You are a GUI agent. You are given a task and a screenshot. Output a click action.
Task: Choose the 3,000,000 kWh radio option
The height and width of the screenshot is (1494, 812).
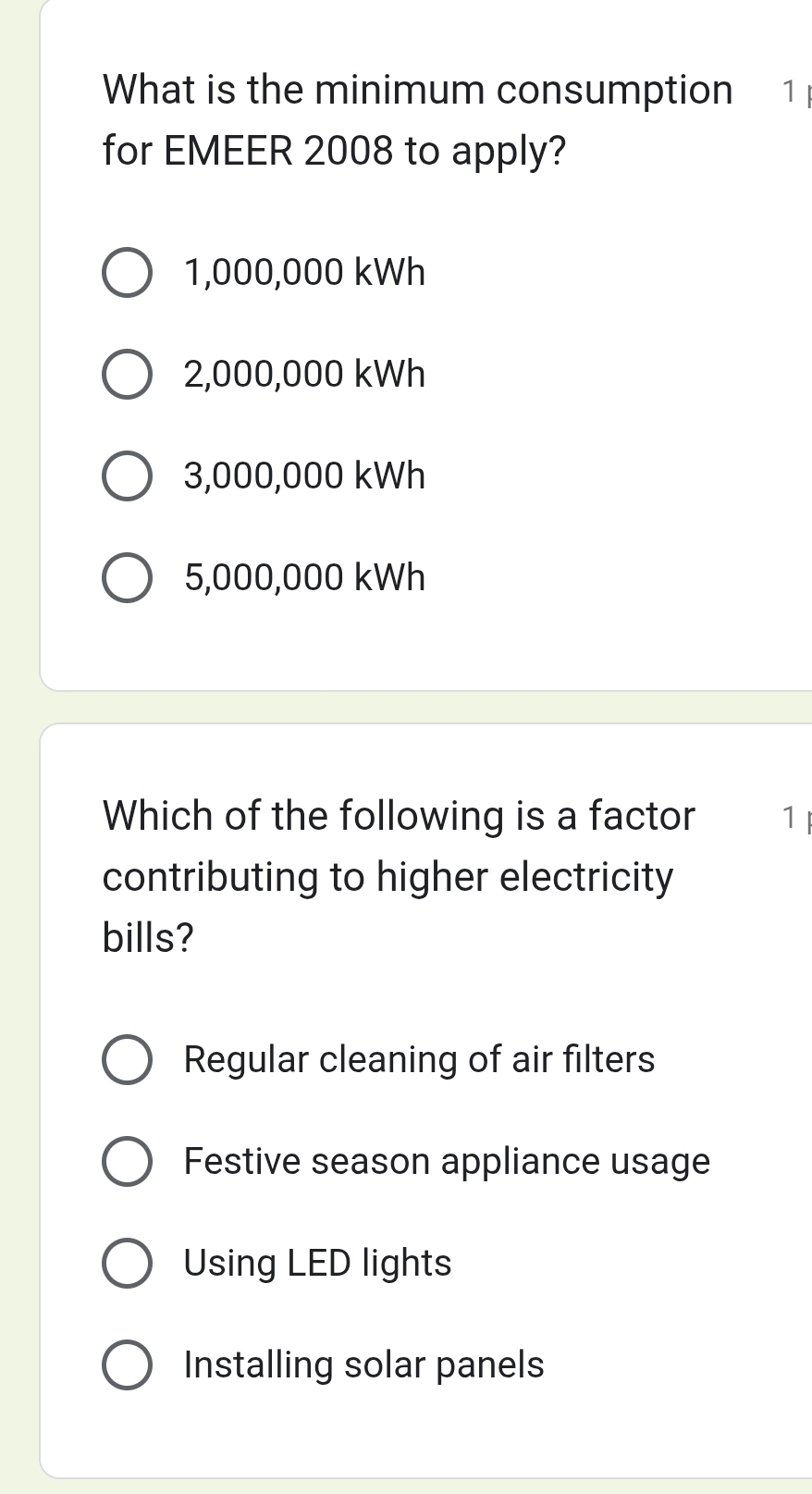click(127, 477)
